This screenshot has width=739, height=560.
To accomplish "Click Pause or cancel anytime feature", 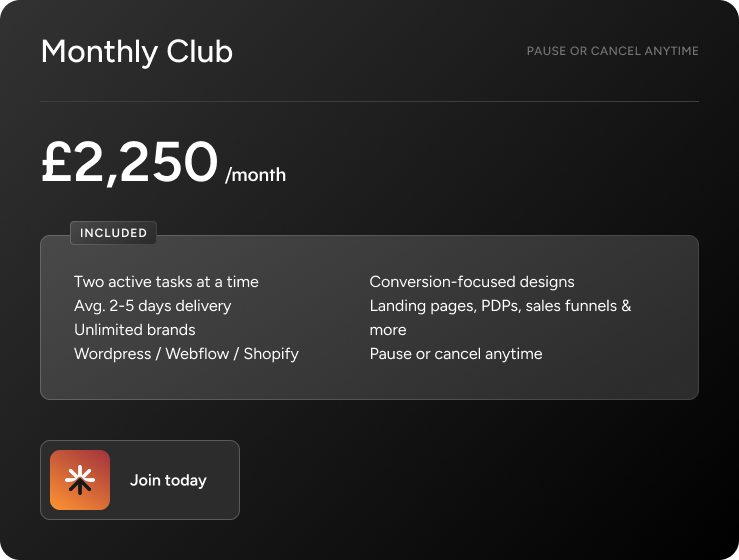I will coord(456,354).
